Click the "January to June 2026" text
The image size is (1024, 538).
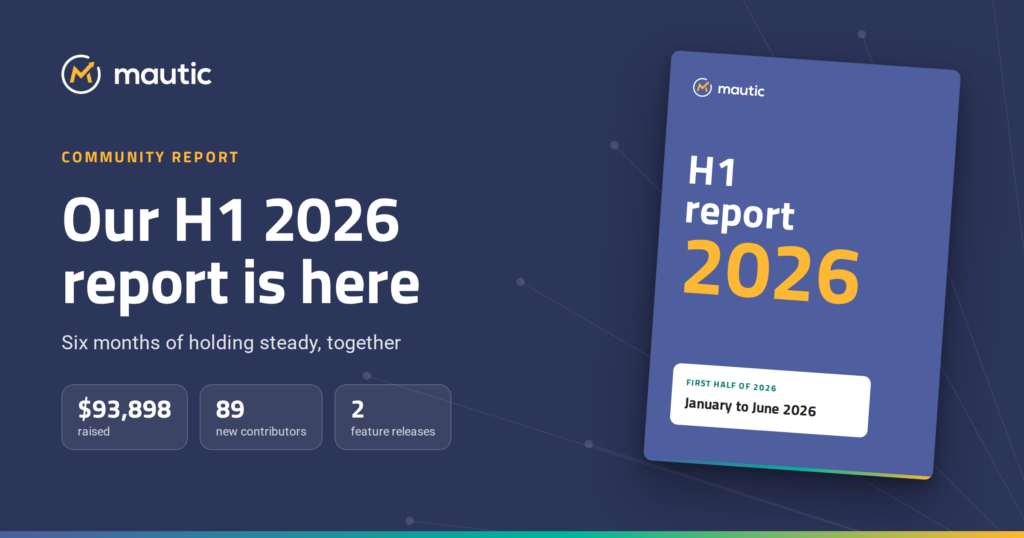[x=750, y=407]
